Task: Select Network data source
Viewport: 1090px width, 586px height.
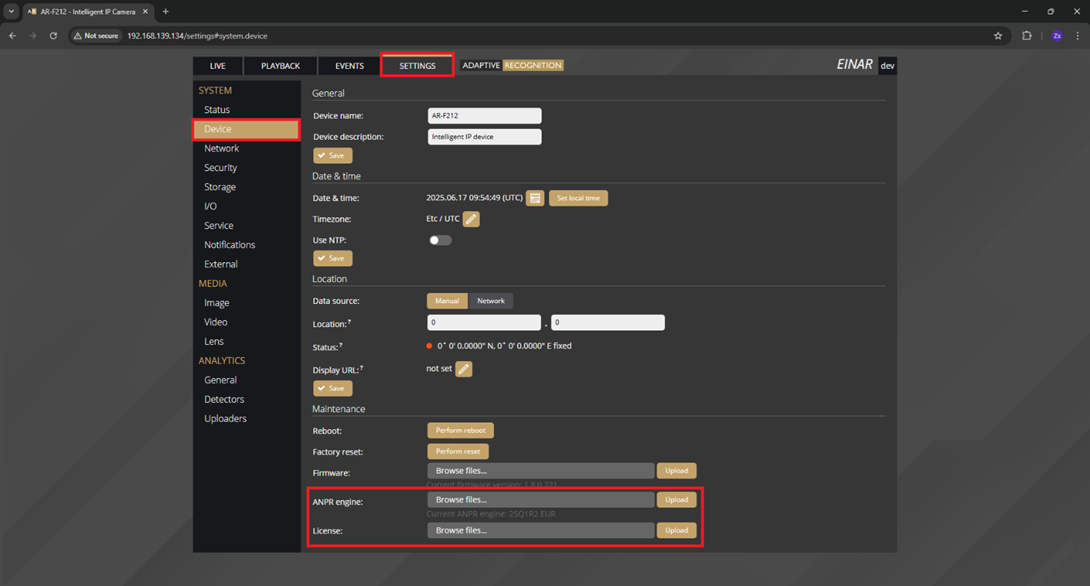Action: click(491, 301)
